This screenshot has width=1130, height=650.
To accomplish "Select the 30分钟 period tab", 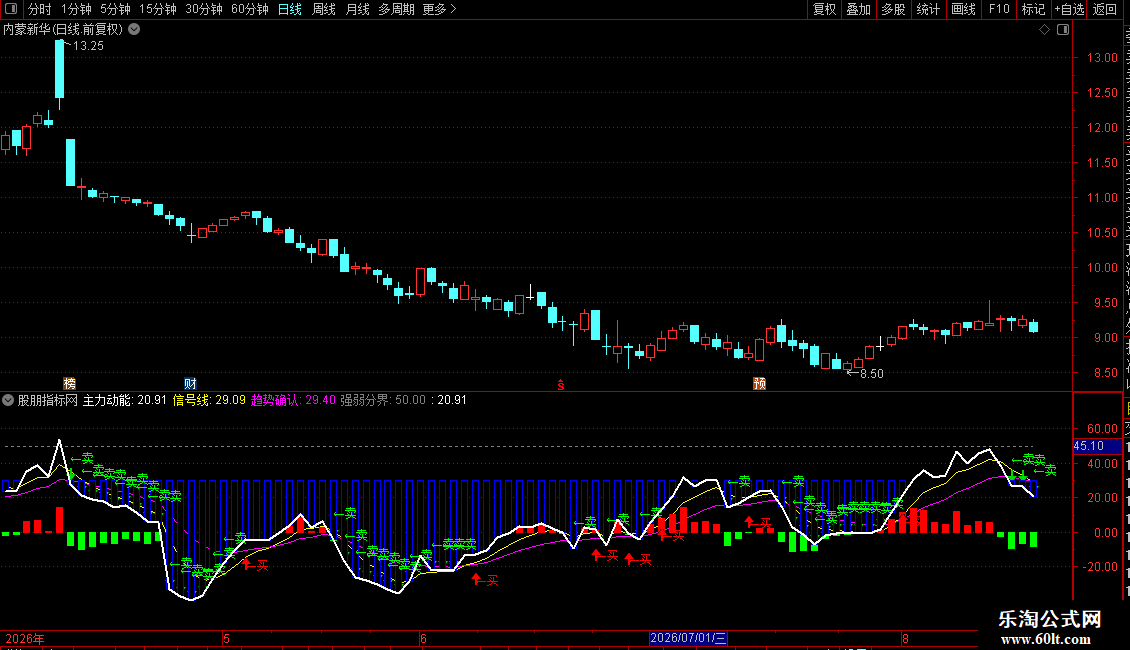I will 203,9.
